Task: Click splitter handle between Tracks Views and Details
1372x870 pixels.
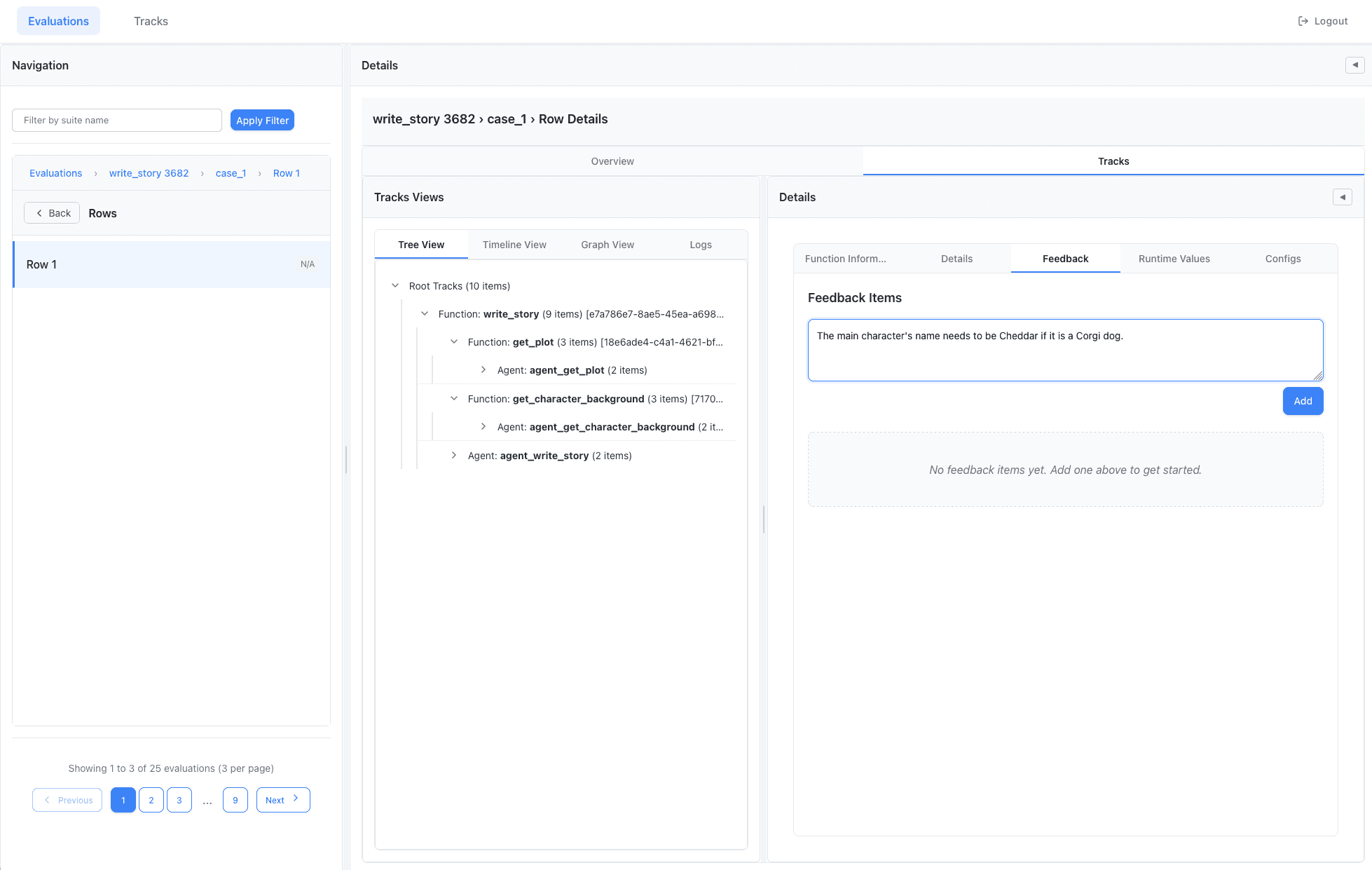Action: [764, 519]
